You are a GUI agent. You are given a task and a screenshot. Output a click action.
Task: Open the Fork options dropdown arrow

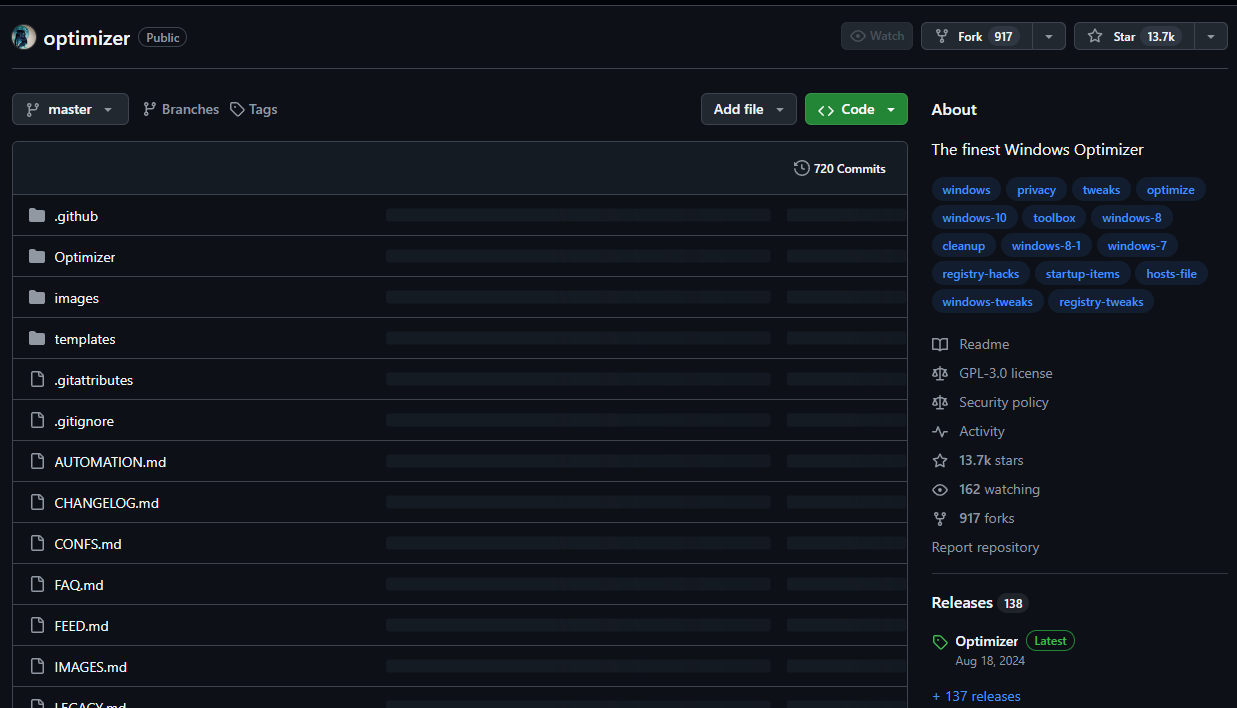(x=1048, y=36)
